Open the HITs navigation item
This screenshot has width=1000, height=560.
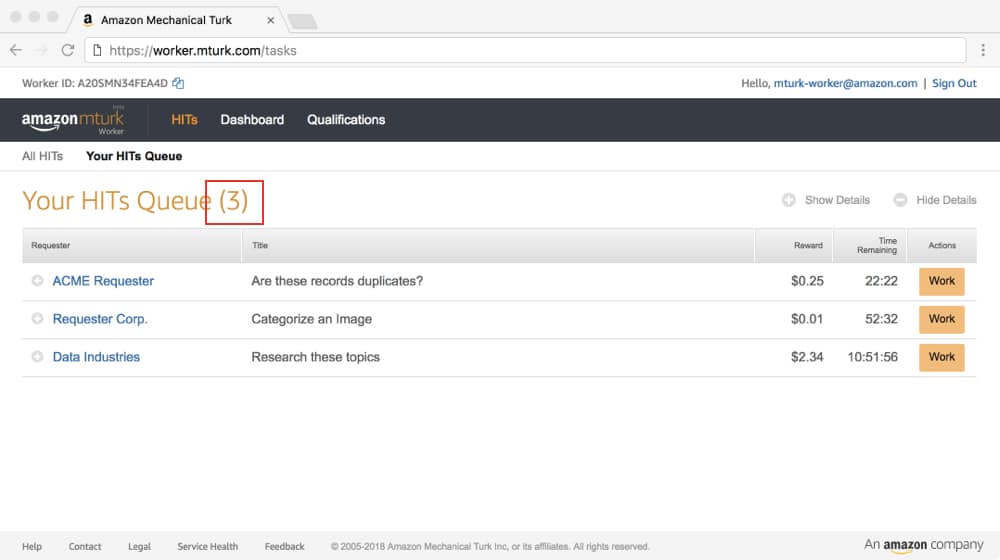pos(184,120)
